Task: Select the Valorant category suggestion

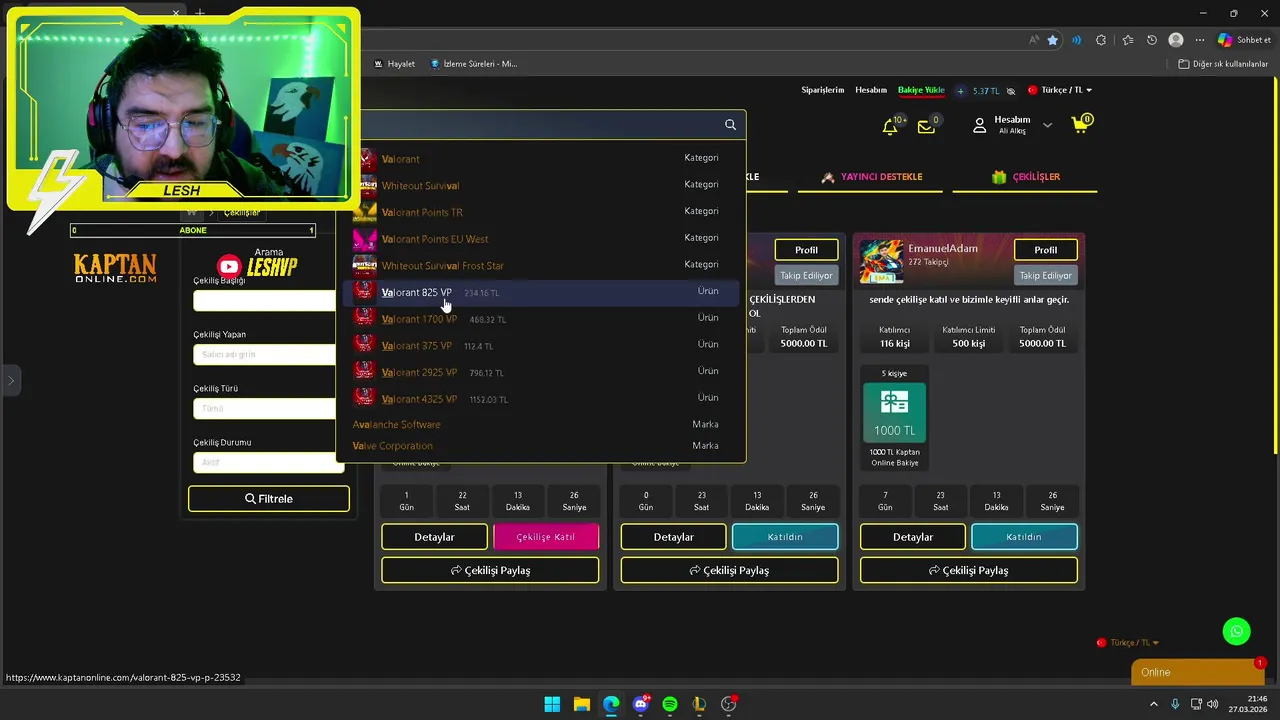Action: click(541, 158)
